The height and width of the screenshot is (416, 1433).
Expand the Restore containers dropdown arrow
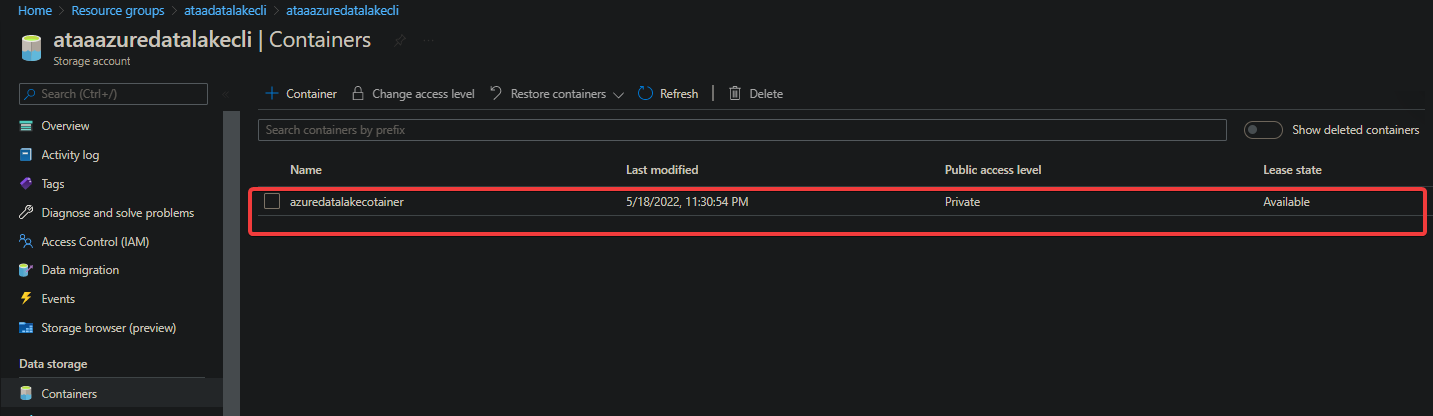(x=618, y=94)
